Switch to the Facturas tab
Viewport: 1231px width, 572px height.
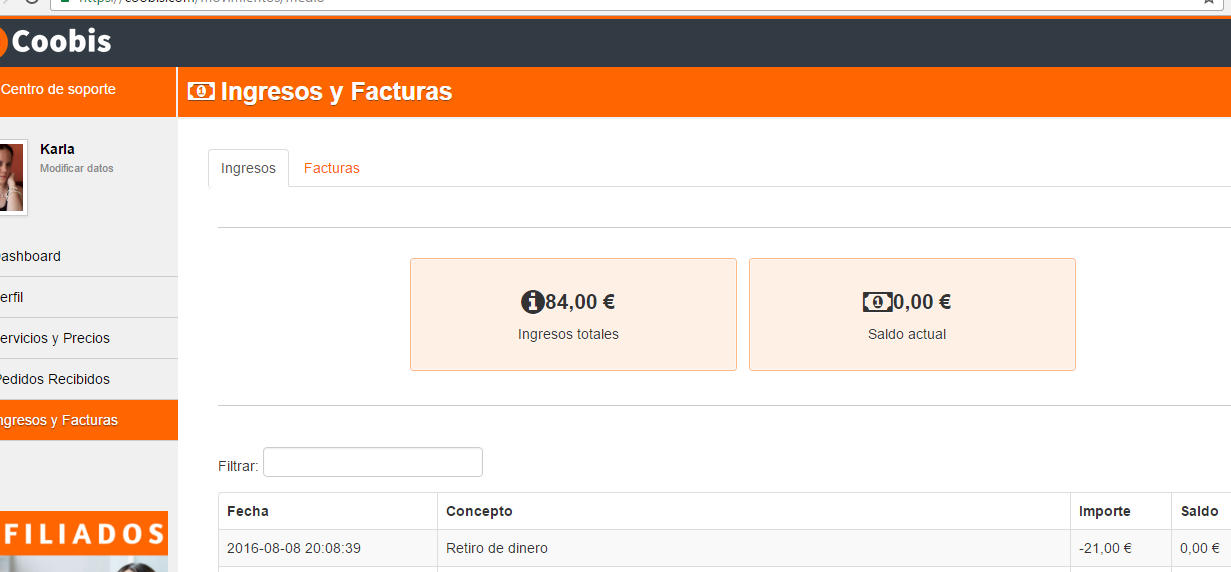(331, 168)
